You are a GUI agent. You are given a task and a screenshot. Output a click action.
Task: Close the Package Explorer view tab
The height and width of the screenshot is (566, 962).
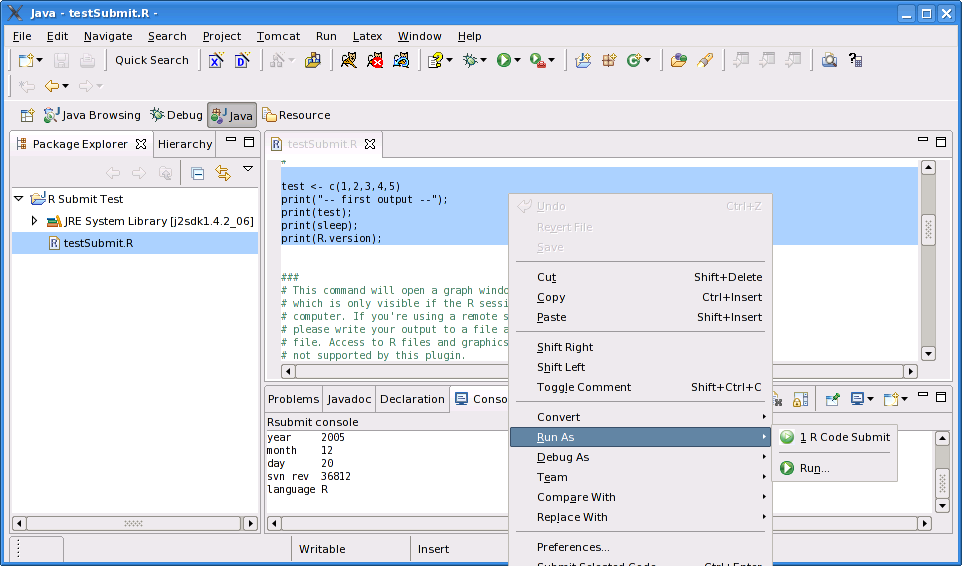click(141, 144)
